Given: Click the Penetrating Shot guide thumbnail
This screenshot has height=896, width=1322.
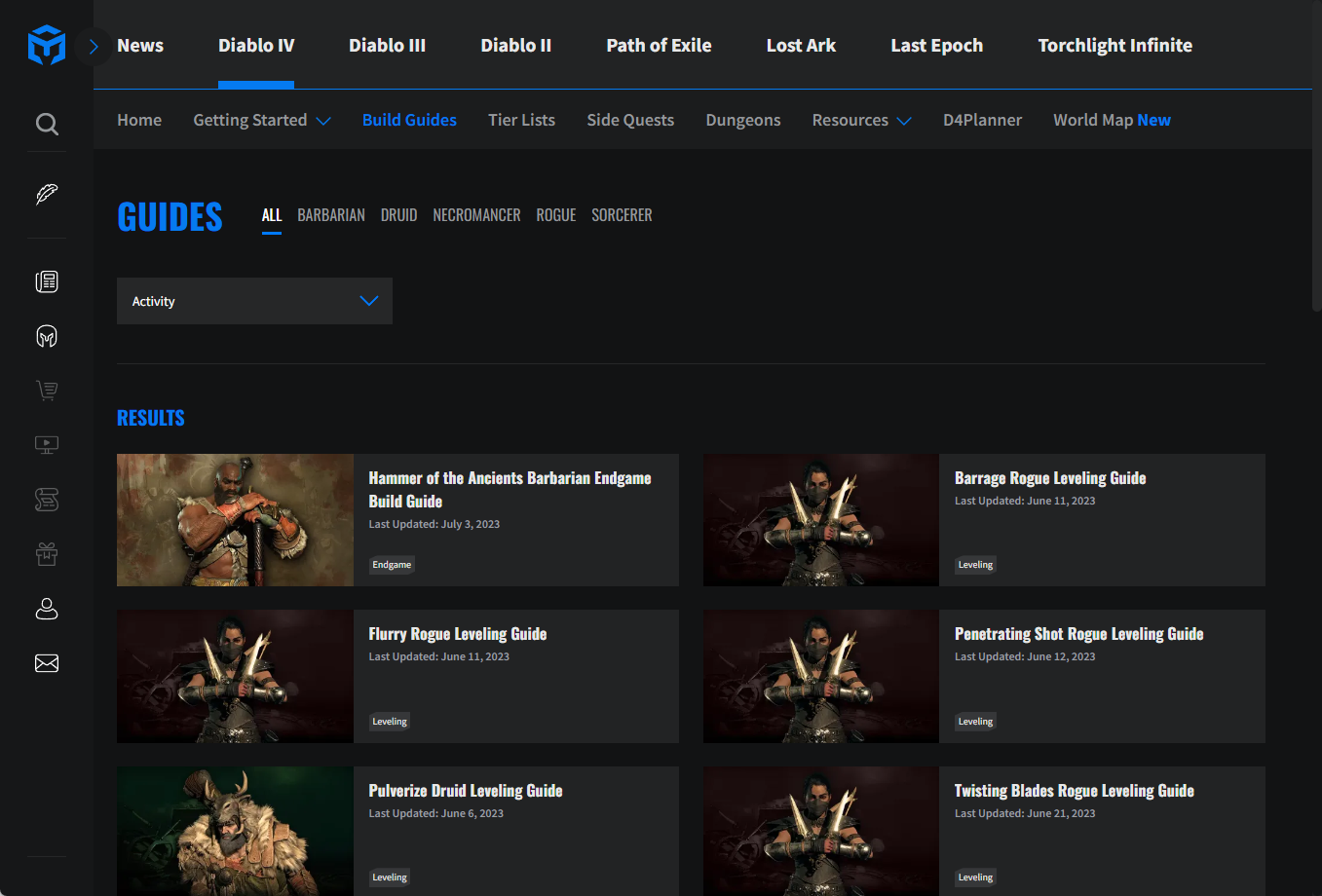Looking at the screenshot, I should (821, 676).
